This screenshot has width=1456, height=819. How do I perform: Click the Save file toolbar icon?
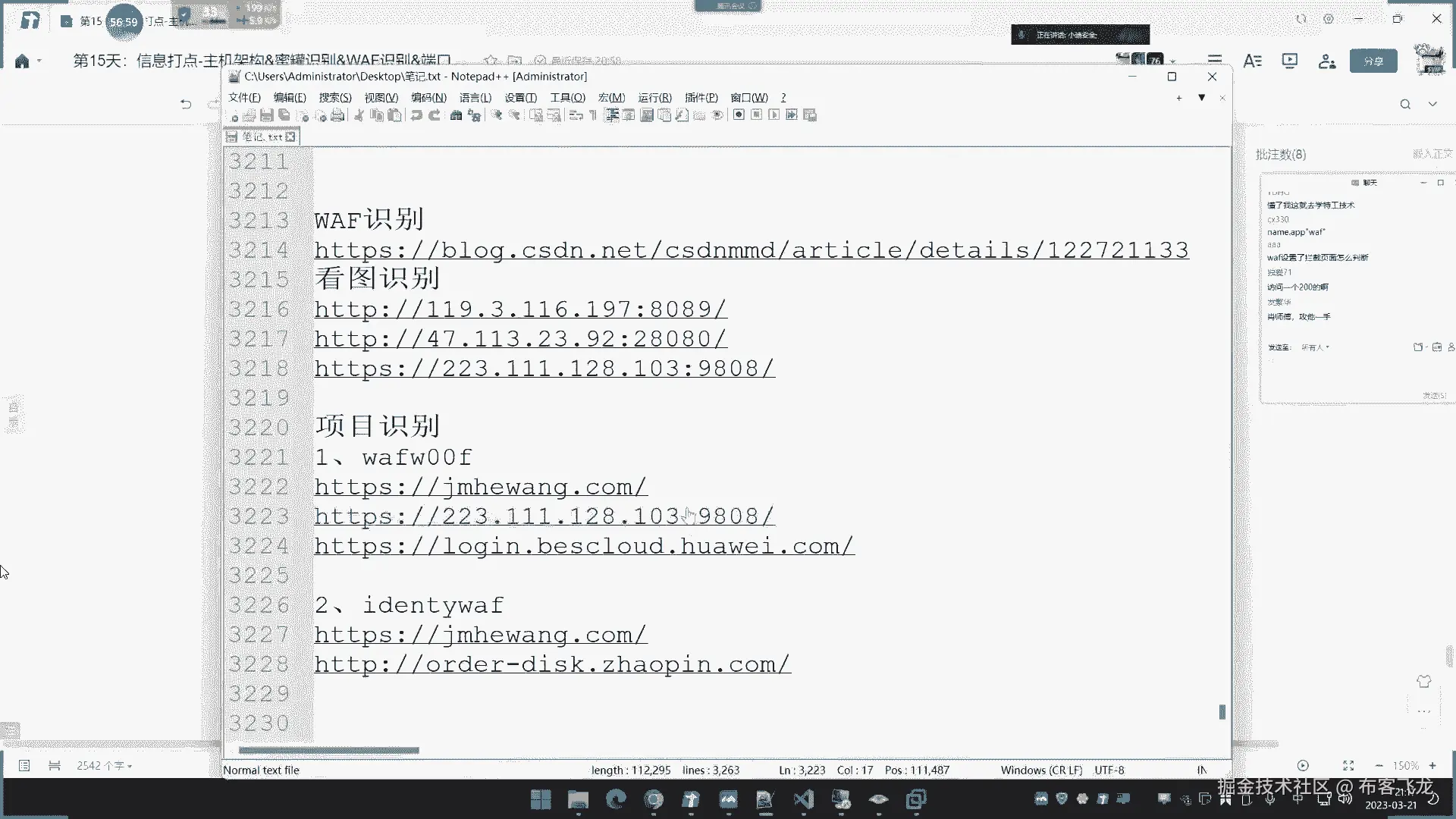(266, 115)
